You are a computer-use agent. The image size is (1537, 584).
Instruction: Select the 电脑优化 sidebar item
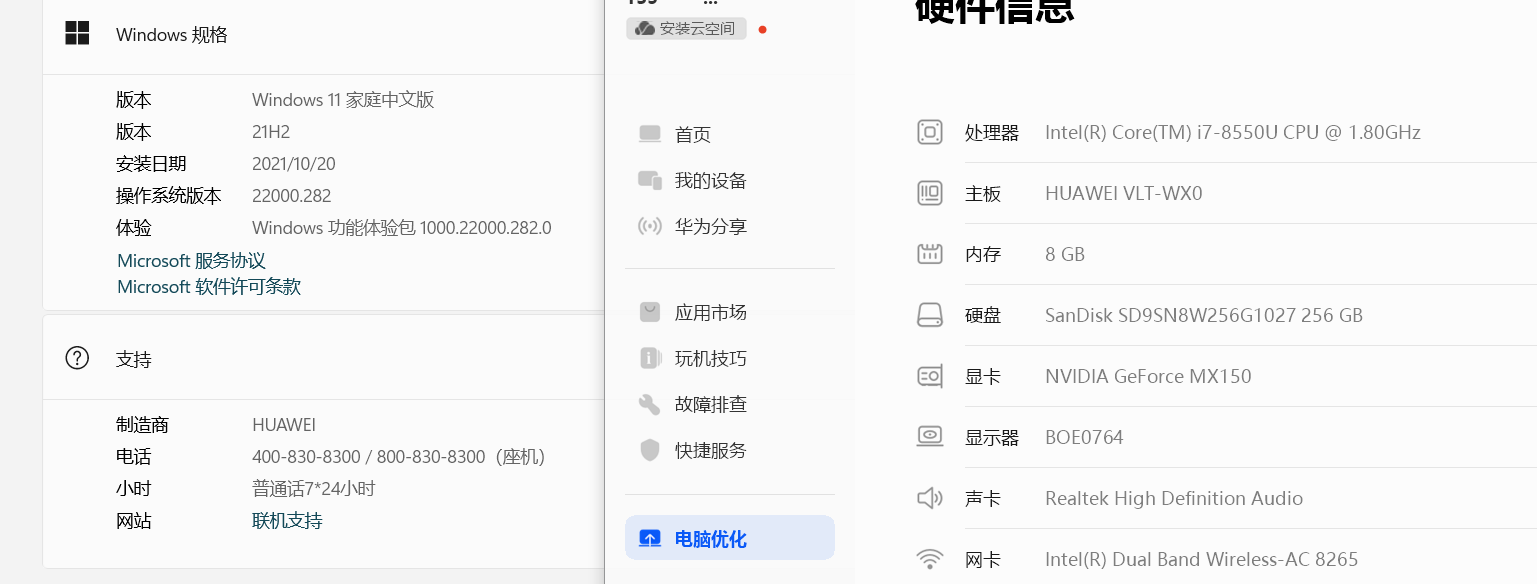click(730, 538)
